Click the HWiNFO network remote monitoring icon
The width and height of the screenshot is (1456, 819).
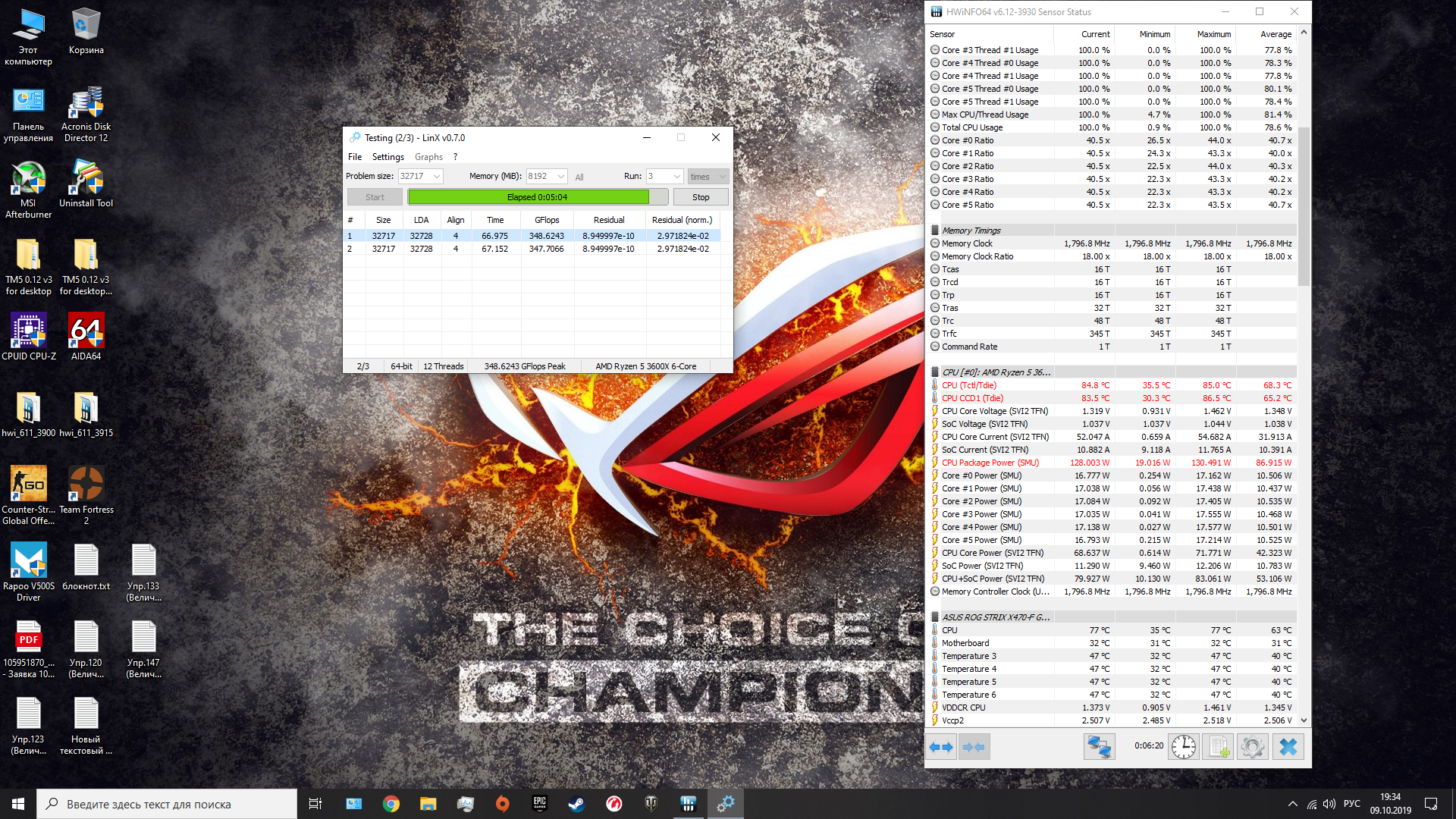[x=1099, y=748]
